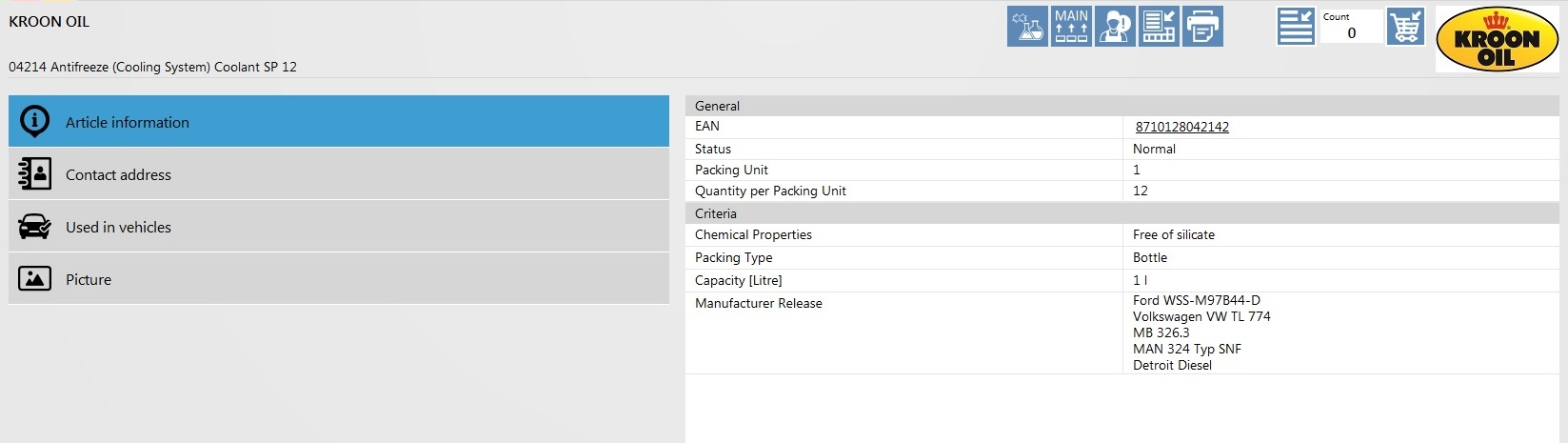Open the chemical flask data icon
The height and width of the screenshot is (443, 1568).
1027,27
